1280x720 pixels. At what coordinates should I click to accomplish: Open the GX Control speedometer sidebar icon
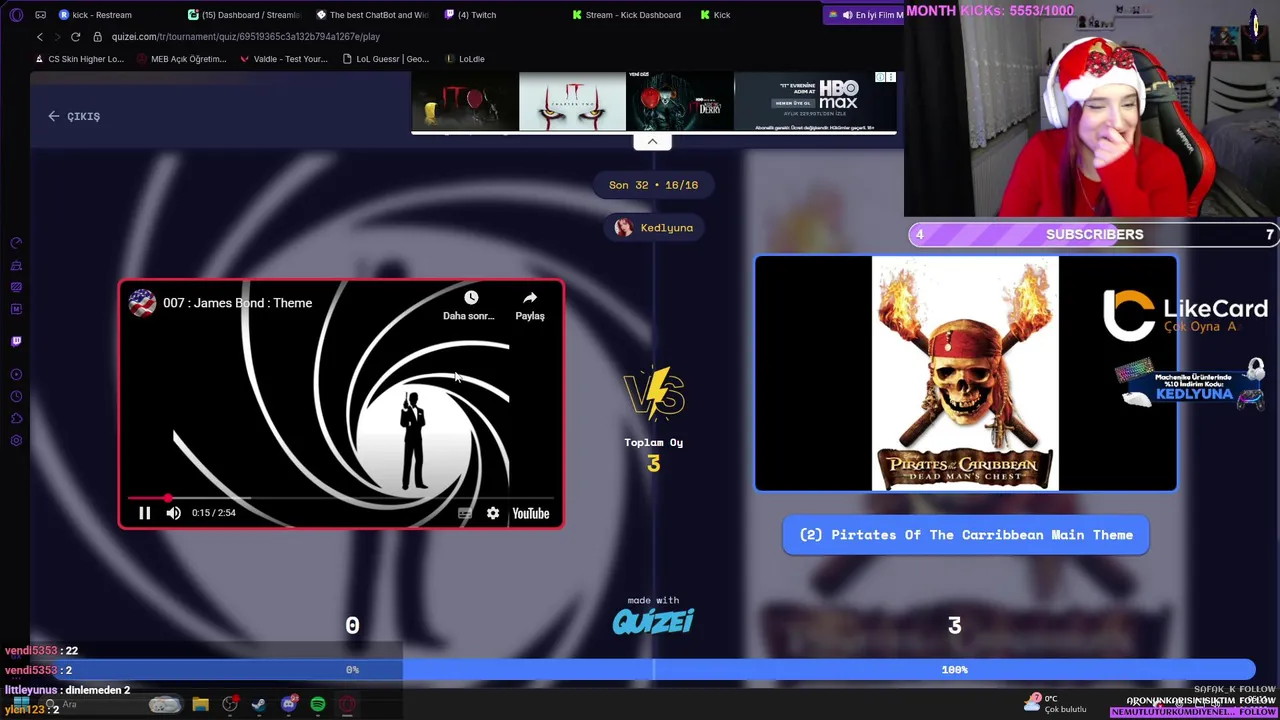(16, 243)
